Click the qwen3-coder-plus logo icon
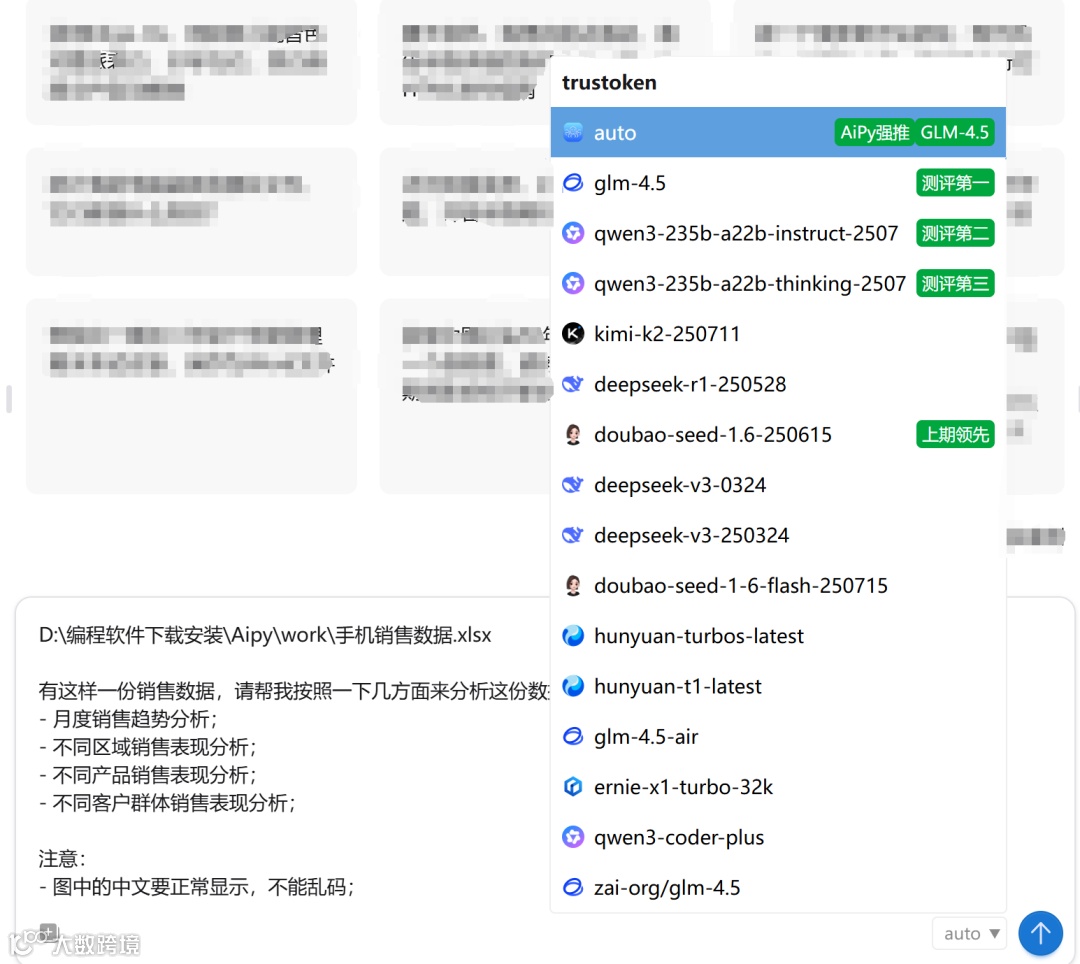This screenshot has height=964, width=1080. point(573,837)
